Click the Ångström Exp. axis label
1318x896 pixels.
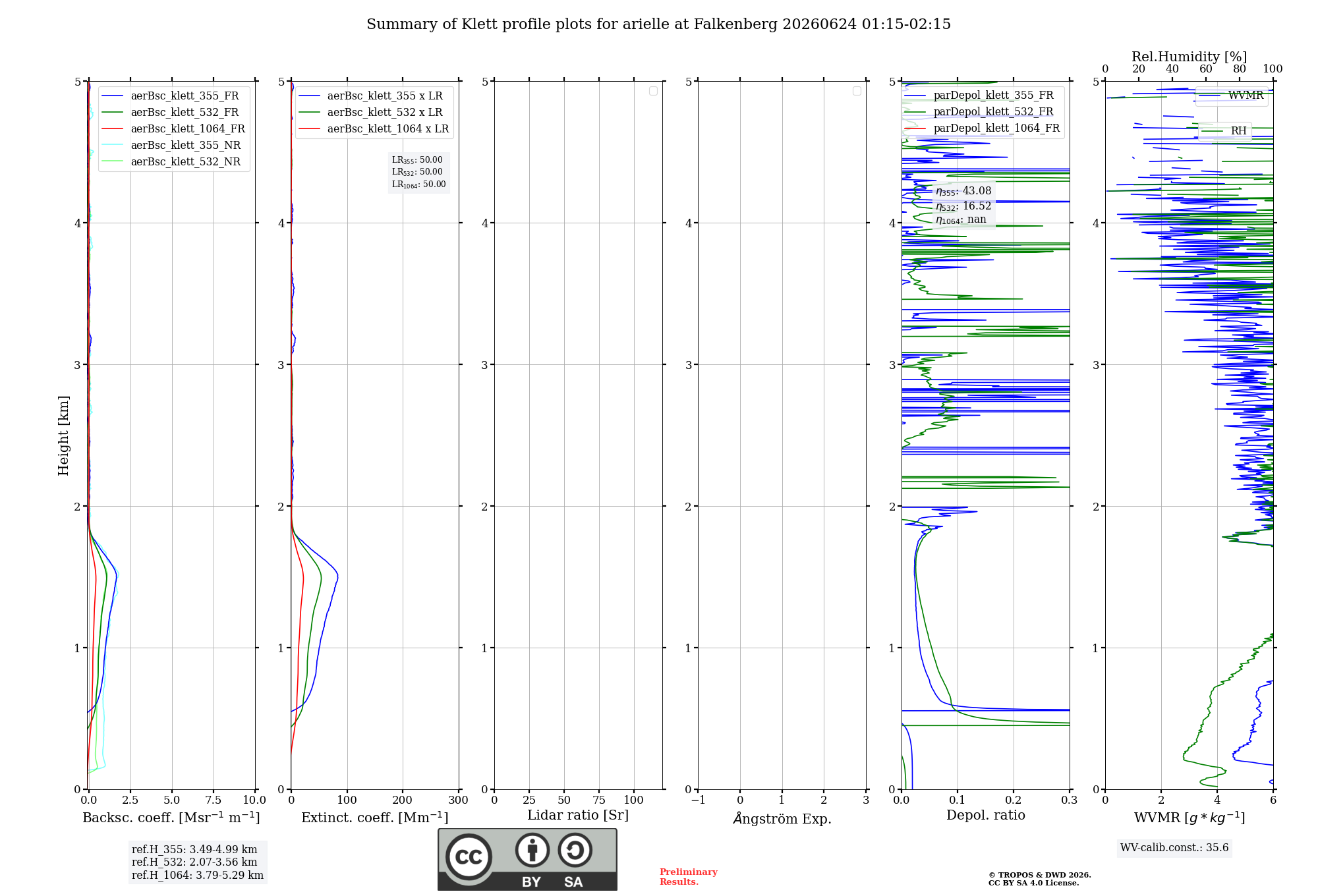click(x=782, y=818)
